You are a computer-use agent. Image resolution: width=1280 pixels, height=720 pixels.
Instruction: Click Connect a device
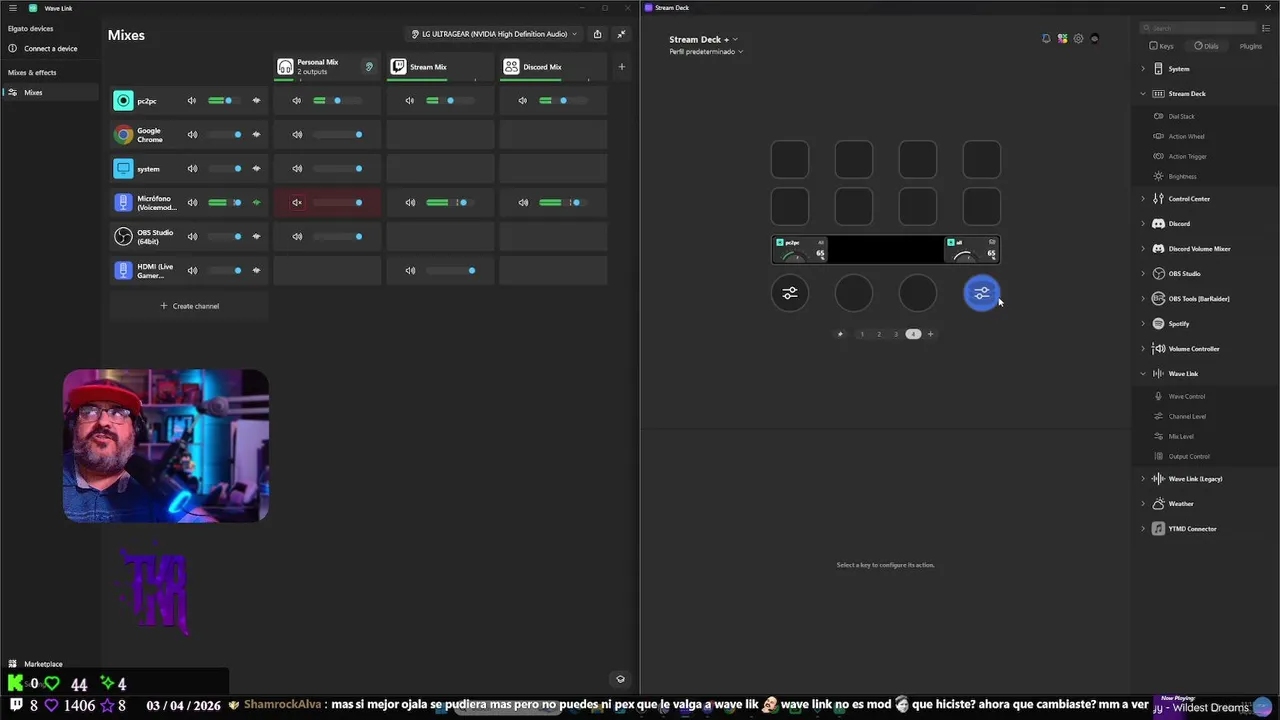[50, 48]
